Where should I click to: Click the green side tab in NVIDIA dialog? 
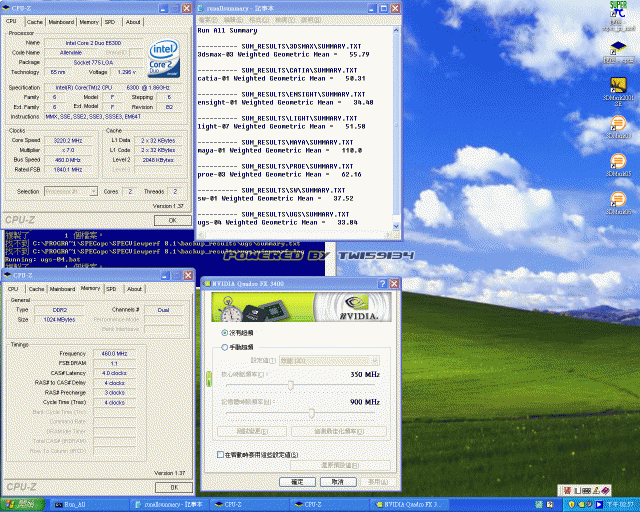tap(209, 379)
